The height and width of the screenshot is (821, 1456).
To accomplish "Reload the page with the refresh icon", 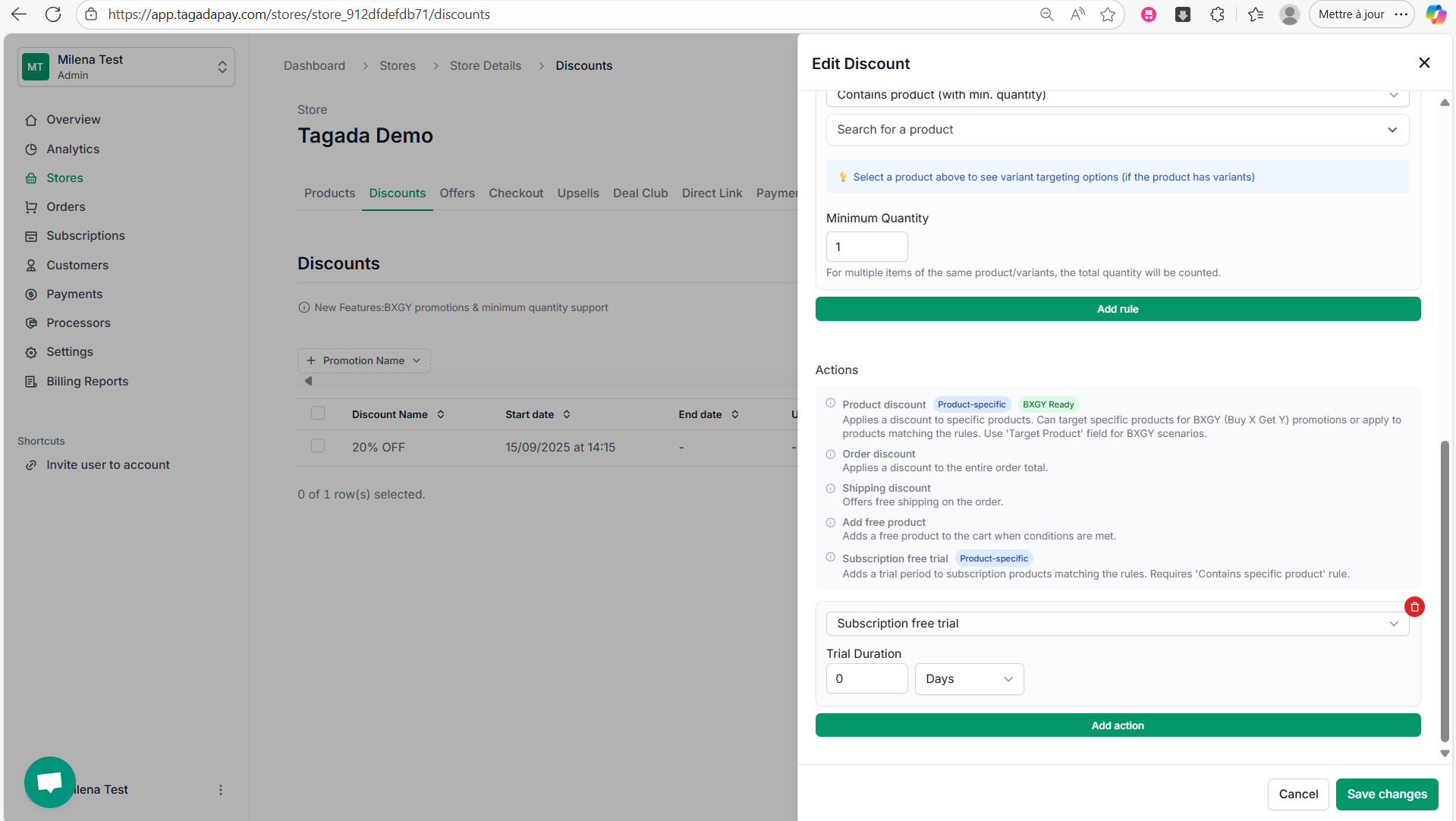I will (x=53, y=14).
